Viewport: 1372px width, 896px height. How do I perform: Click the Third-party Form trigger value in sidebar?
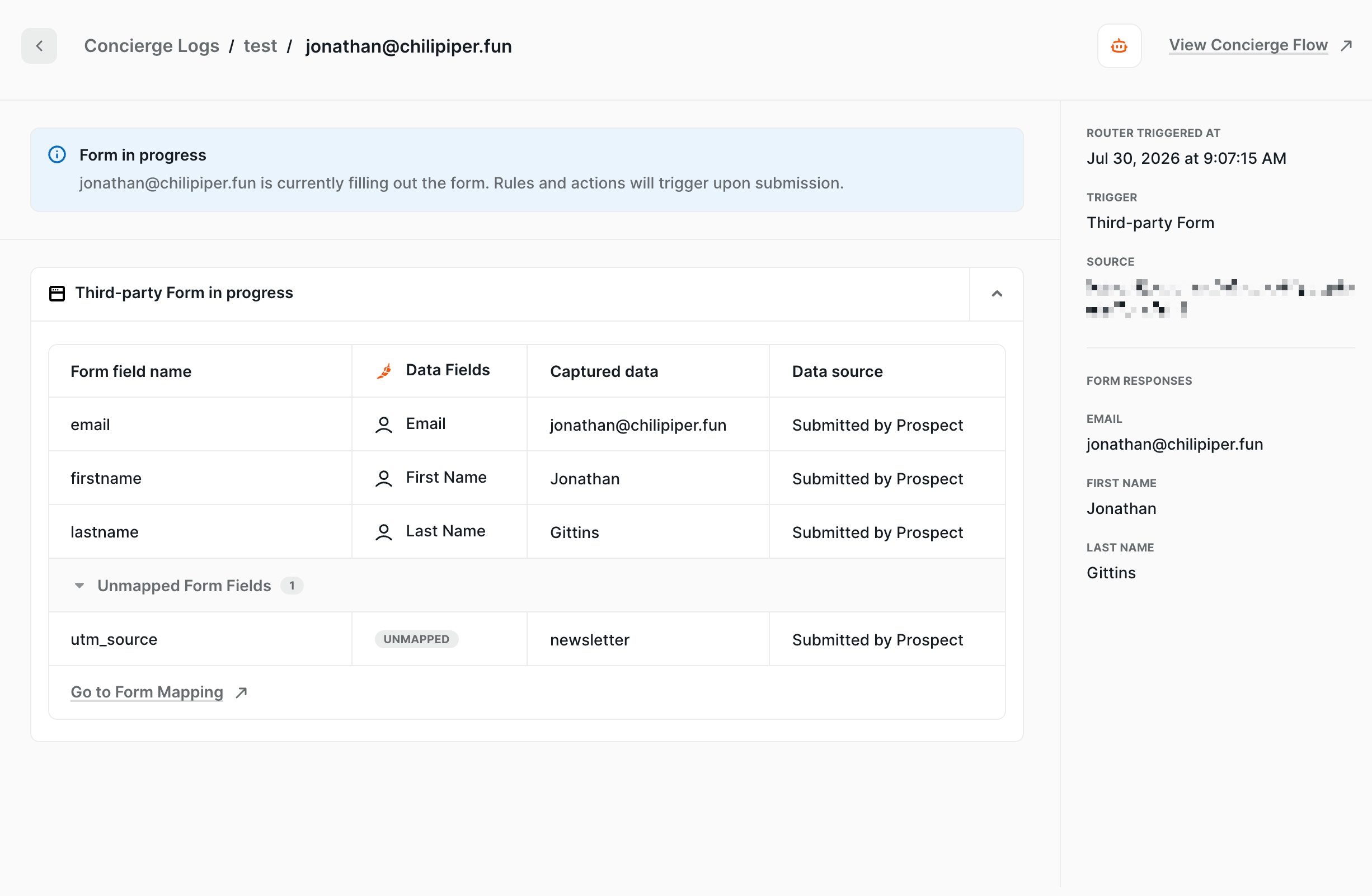tap(1150, 223)
